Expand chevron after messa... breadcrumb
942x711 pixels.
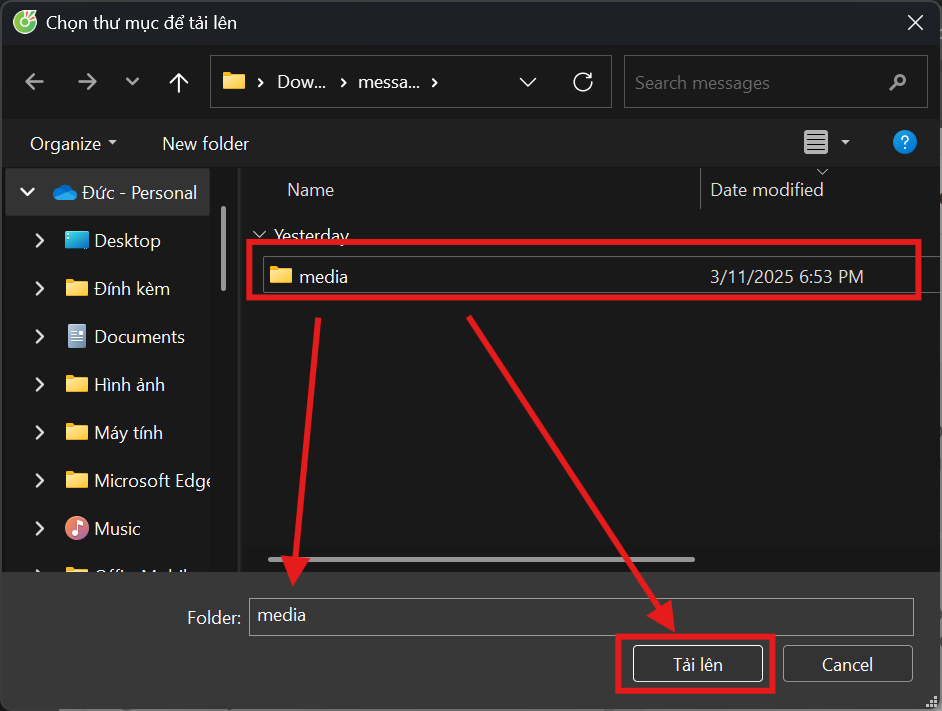(x=434, y=82)
